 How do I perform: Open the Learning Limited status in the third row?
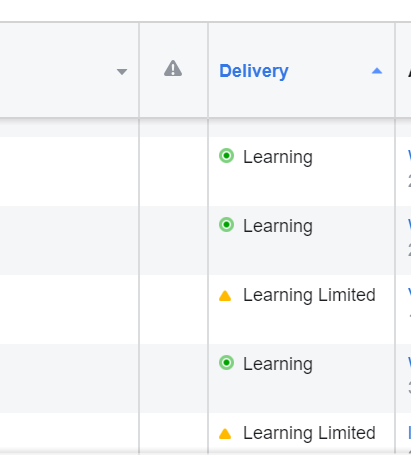309,295
